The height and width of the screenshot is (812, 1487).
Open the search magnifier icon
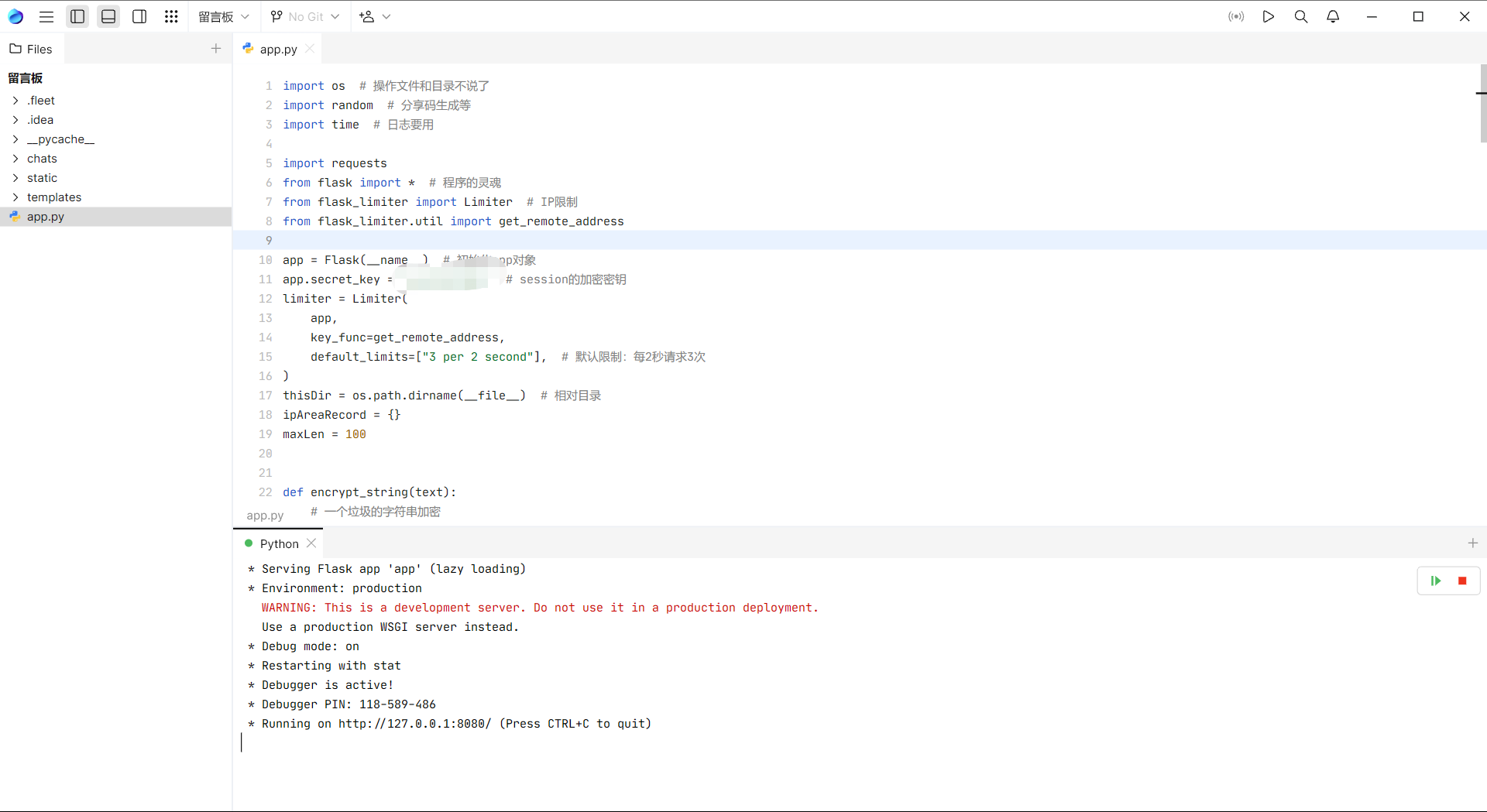click(x=1301, y=16)
